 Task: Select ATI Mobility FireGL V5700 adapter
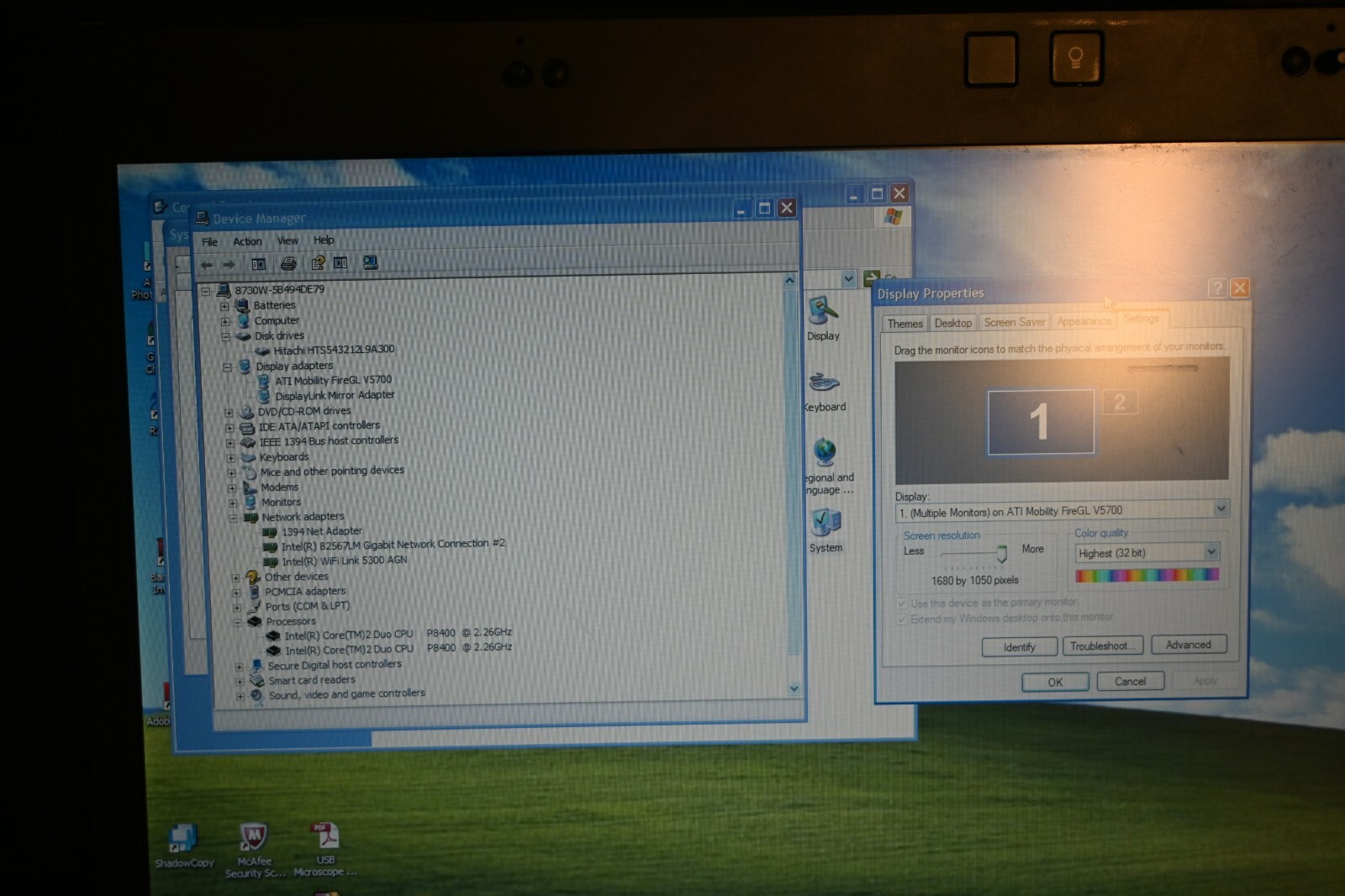334,380
